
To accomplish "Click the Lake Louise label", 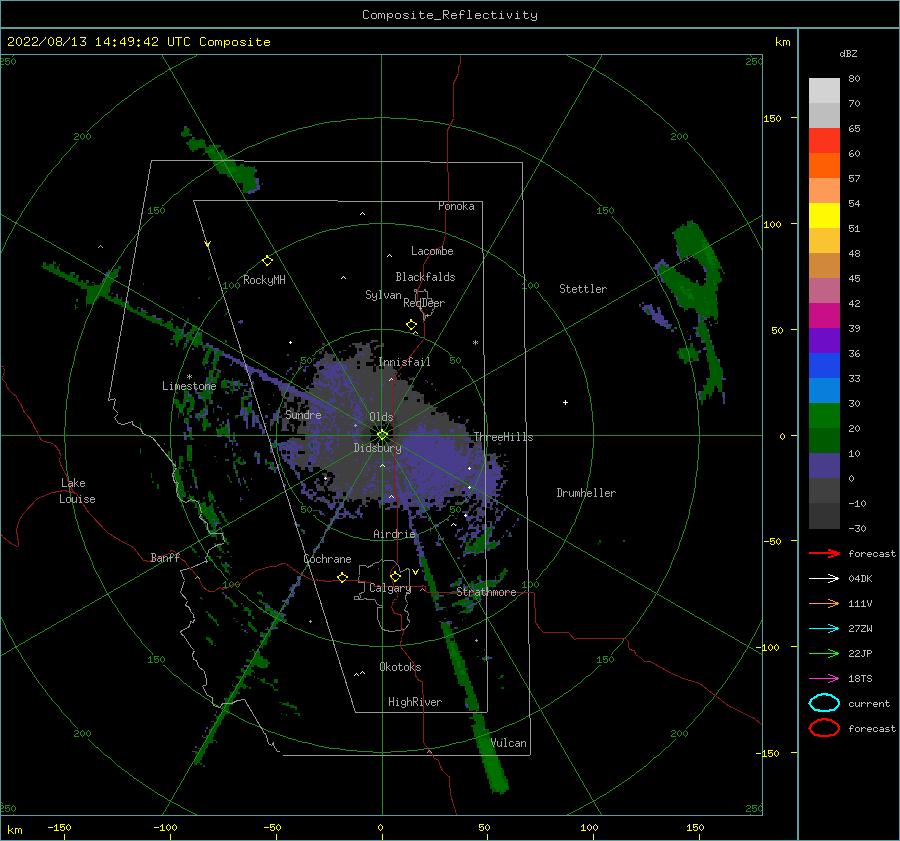I will point(77,491).
